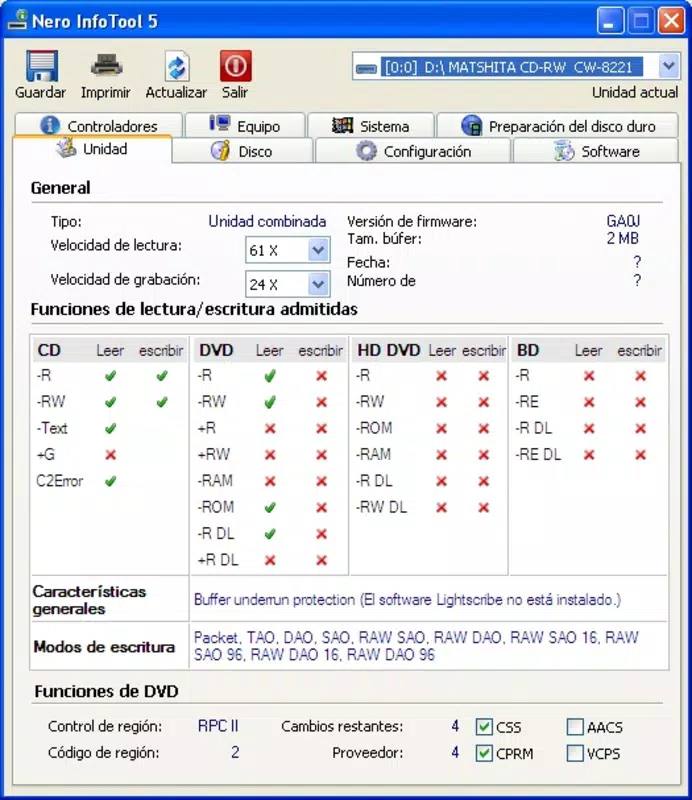Image resolution: width=692 pixels, height=800 pixels.
Task: Click the 61 X read speed value
Action: tap(264, 251)
